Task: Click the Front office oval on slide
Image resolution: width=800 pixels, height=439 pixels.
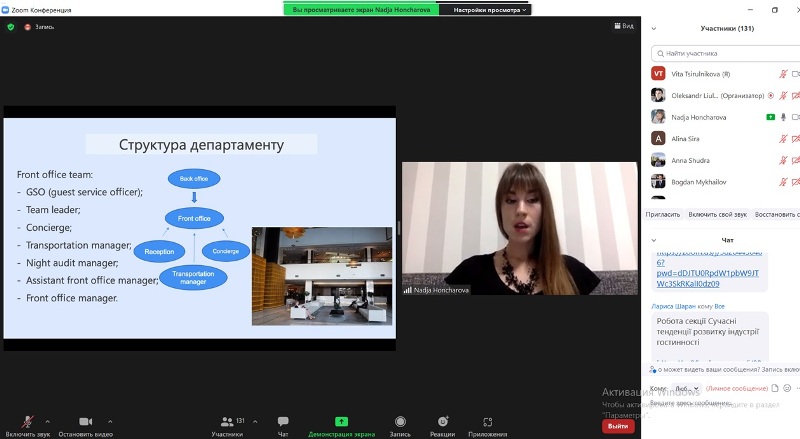Action: (x=194, y=218)
